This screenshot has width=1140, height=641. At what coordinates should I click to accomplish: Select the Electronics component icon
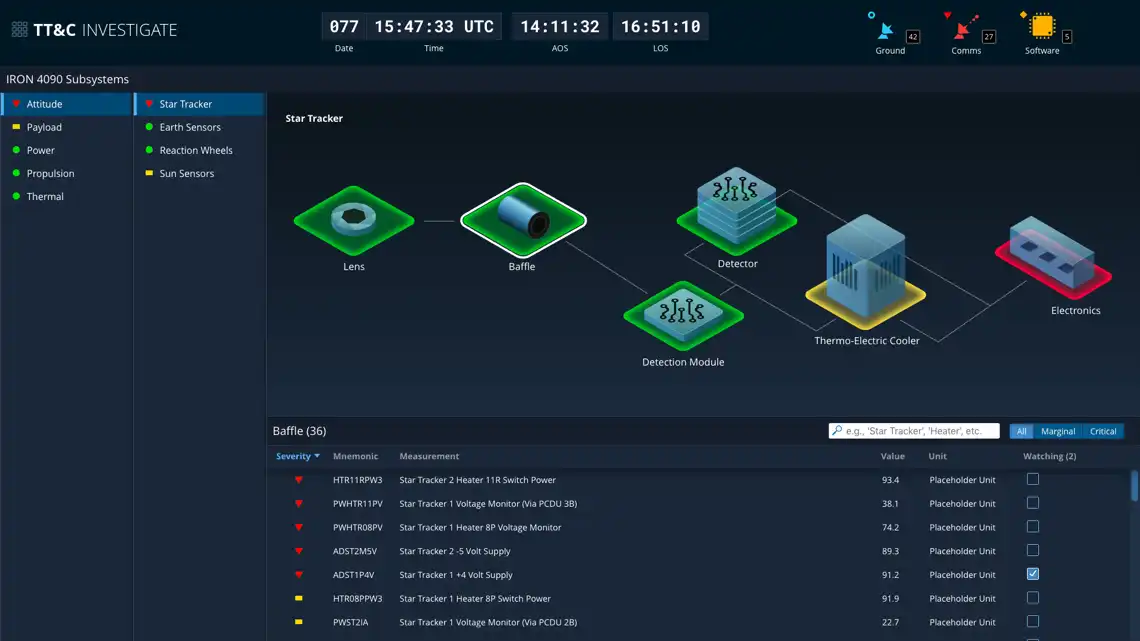[1053, 259]
